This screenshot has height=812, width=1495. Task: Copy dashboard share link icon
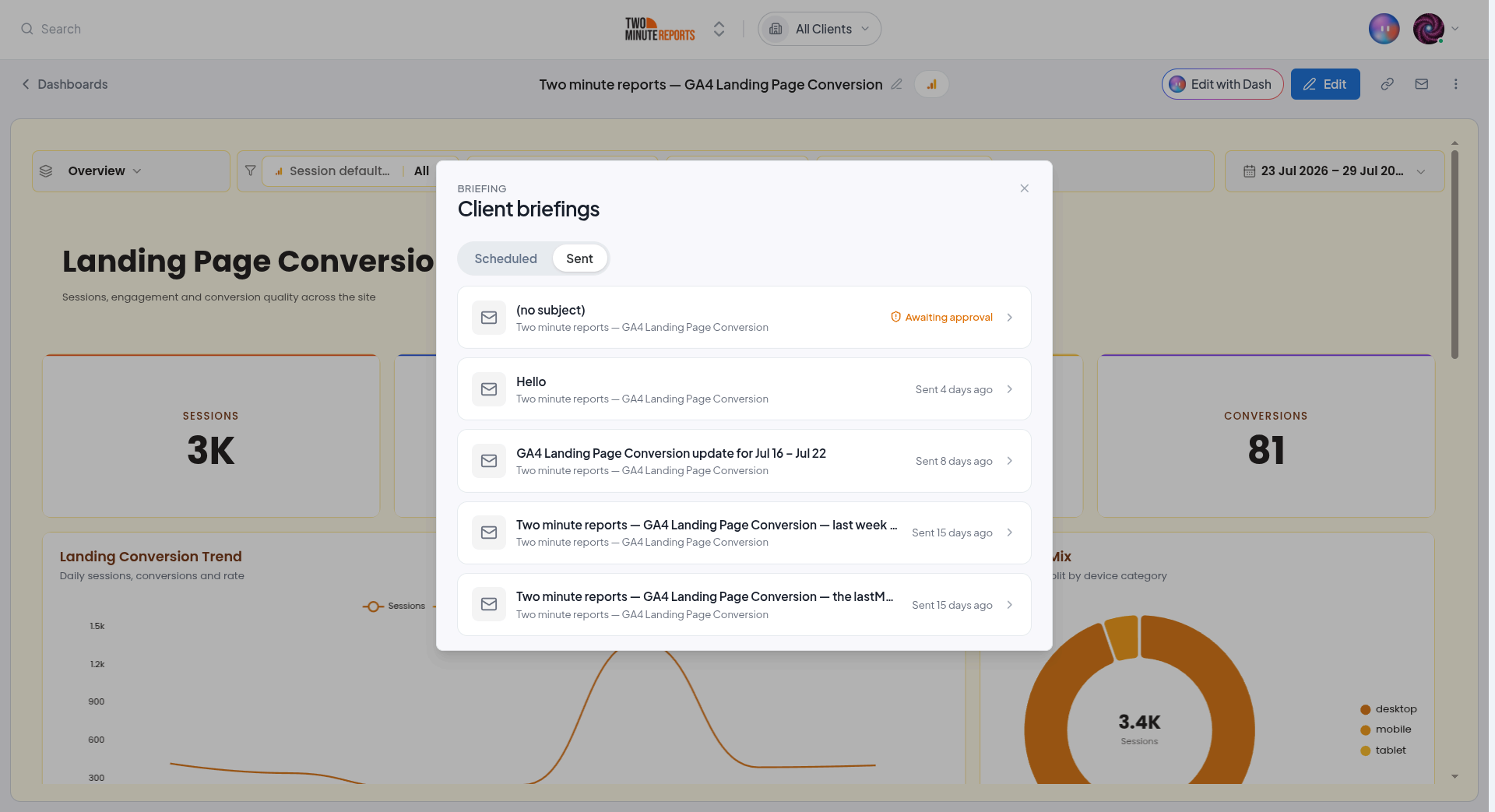pos(1387,84)
